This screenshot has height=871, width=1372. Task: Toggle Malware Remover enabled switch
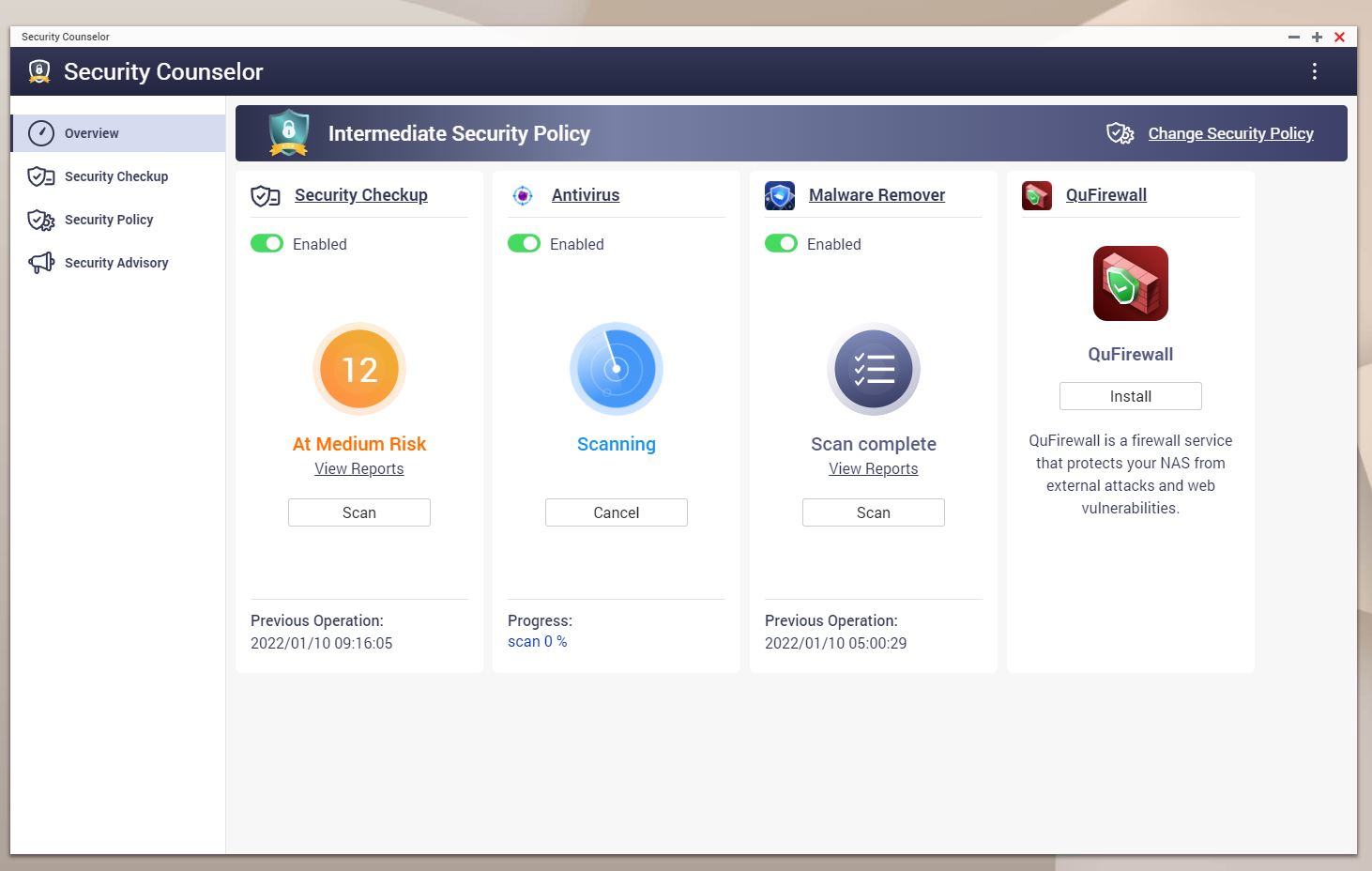781,244
